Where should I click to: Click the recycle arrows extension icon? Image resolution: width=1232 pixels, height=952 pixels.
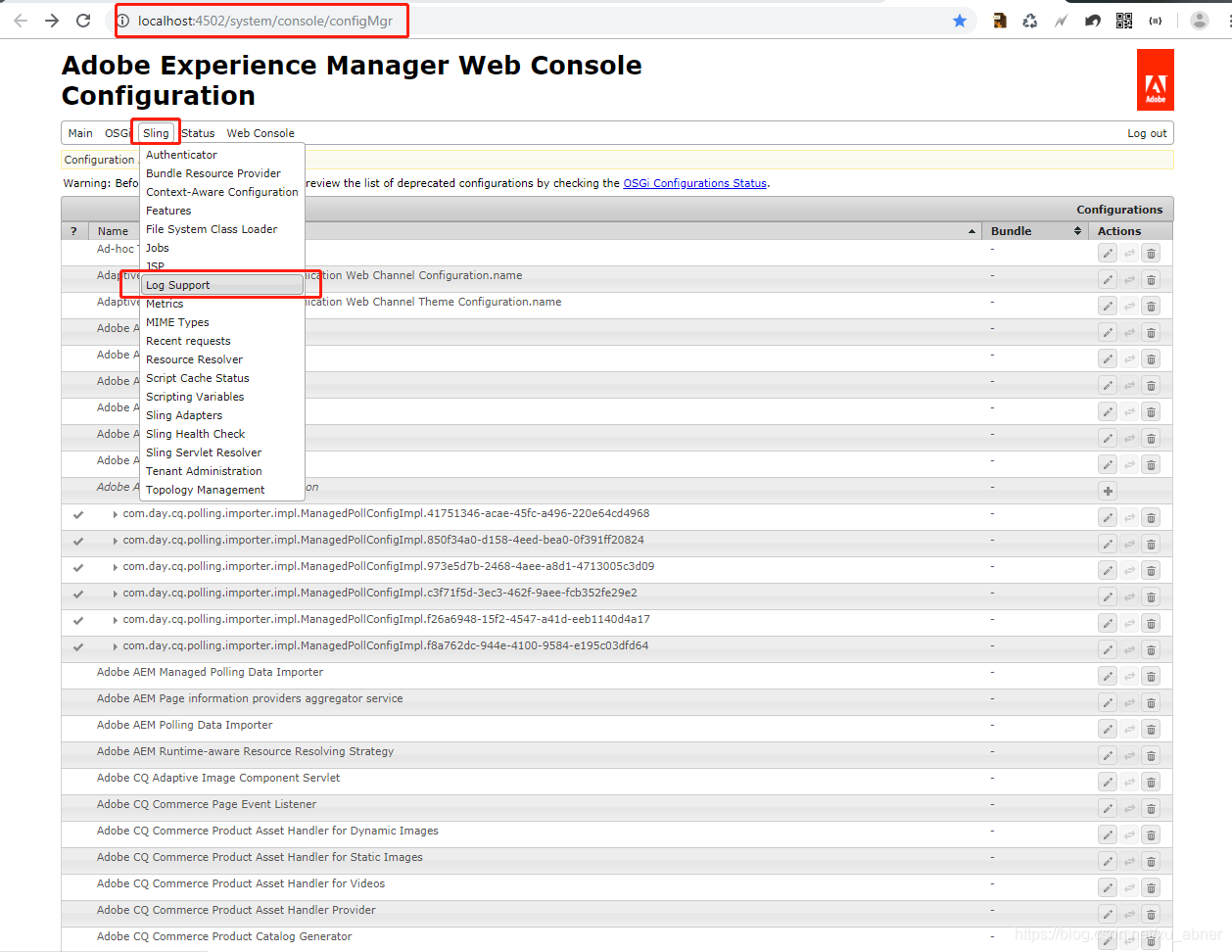click(1030, 21)
